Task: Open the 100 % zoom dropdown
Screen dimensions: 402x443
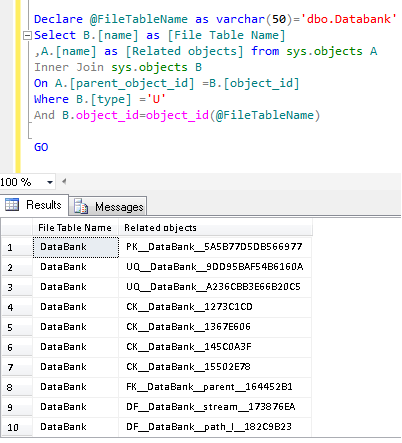Action: (x=50, y=182)
